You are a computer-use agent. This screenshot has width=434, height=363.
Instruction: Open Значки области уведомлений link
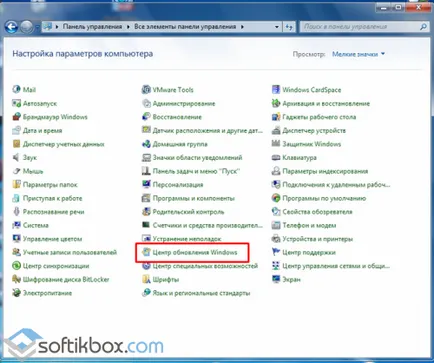pyautogui.click(x=197, y=157)
